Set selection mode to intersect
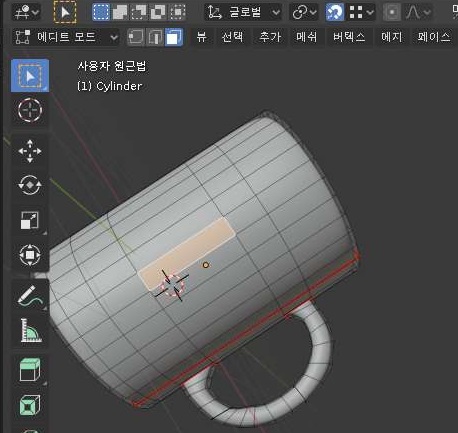 pyautogui.click(x=178, y=12)
